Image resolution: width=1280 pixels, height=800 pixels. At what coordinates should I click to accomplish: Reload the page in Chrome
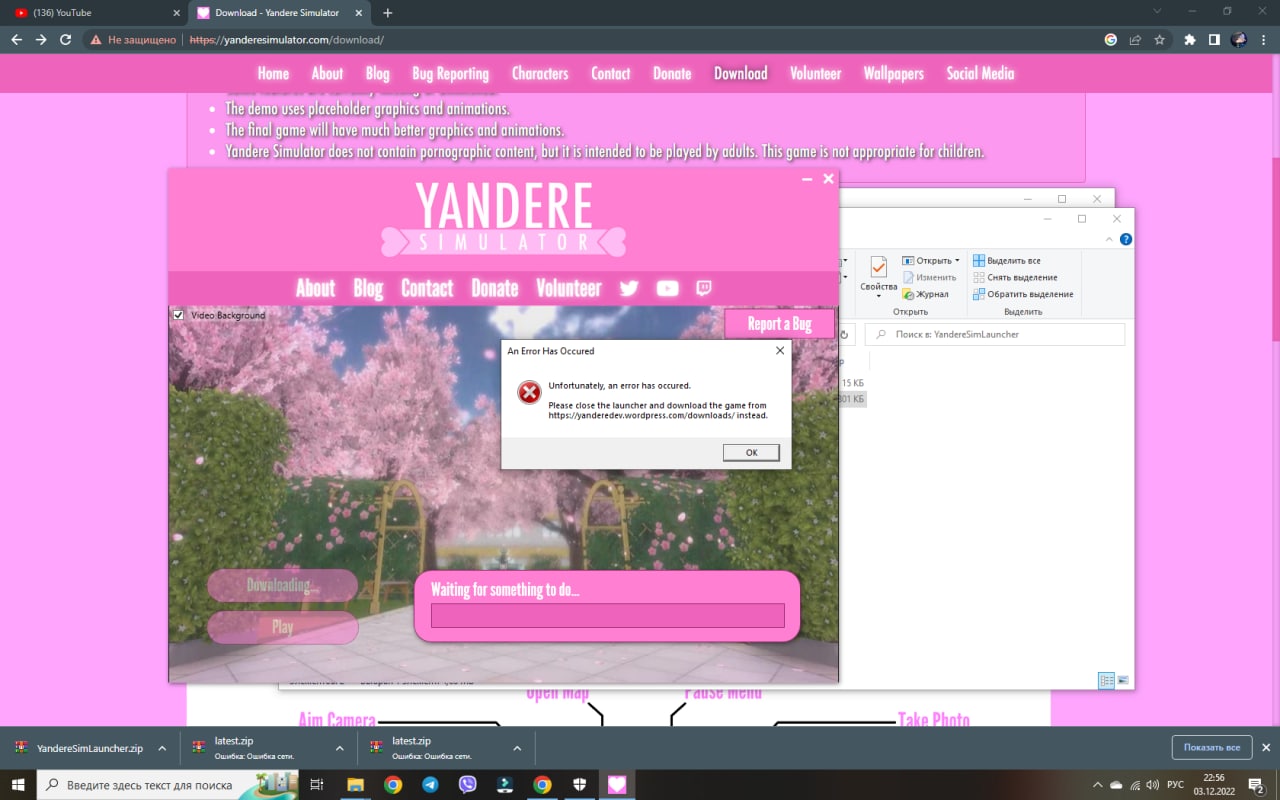[66, 40]
